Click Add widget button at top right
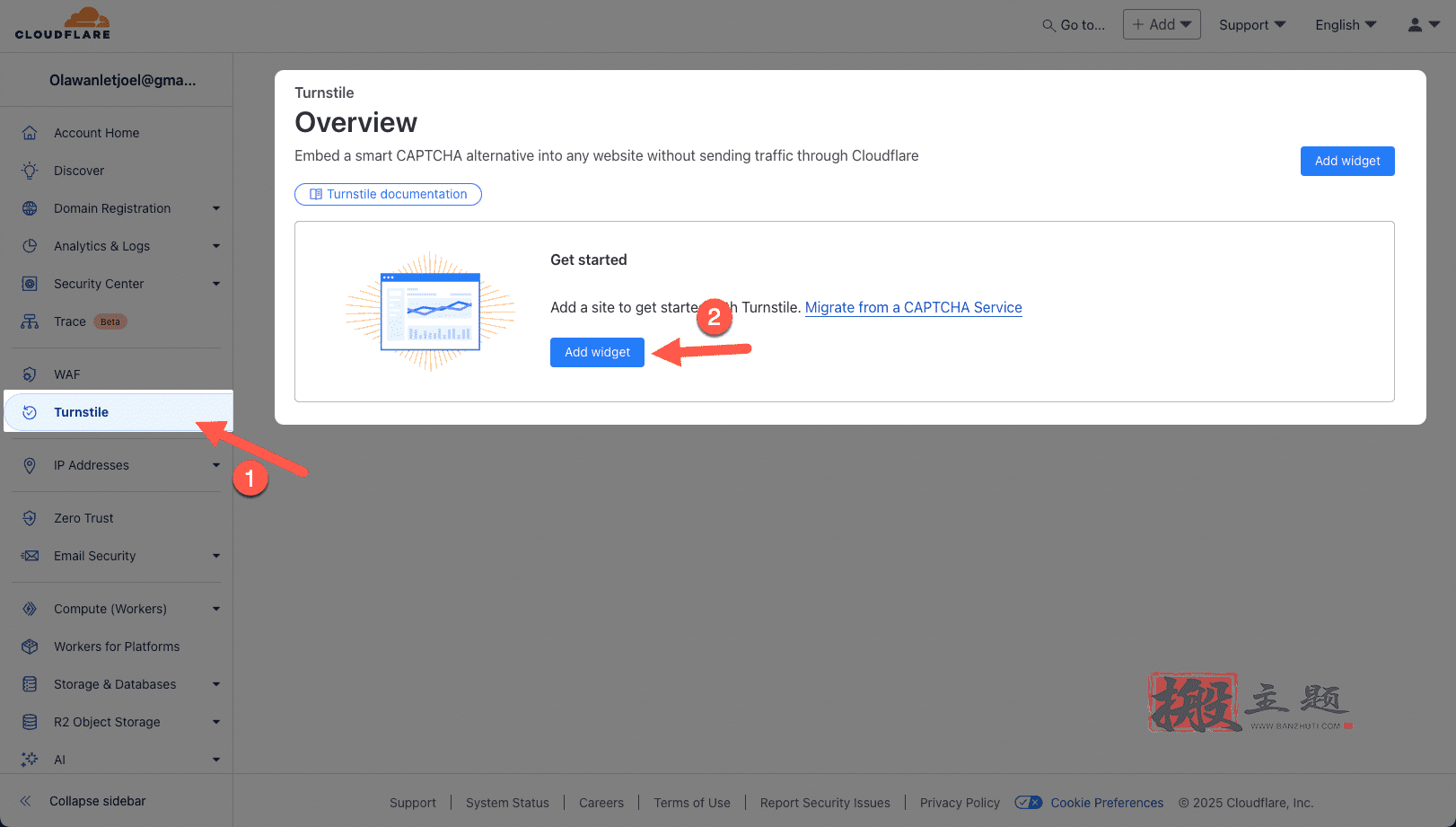The width and height of the screenshot is (1456, 827). [1347, 161]
